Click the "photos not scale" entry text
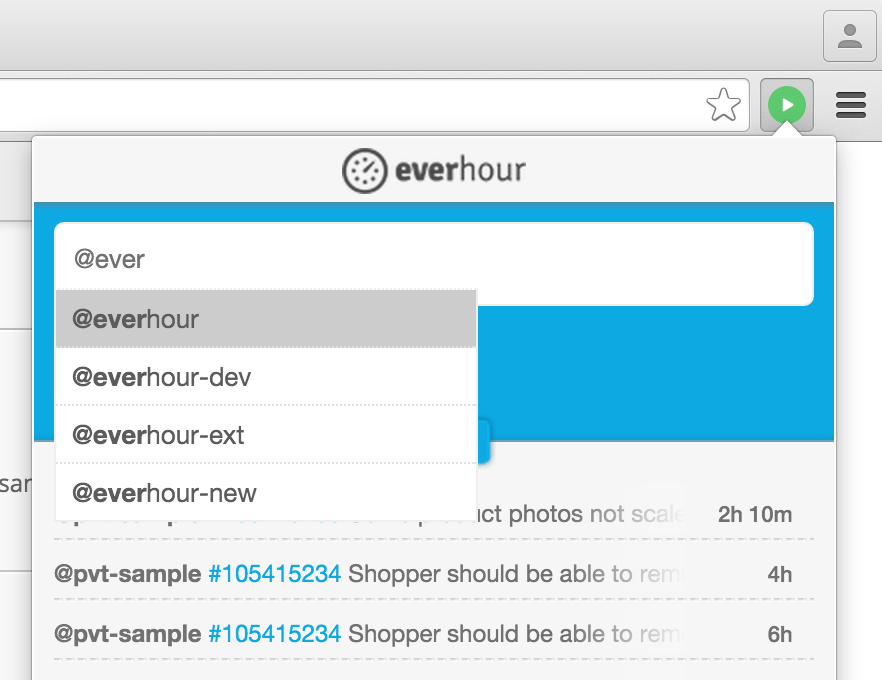The height and width of the screenshot is (680, 882). point(596,514)
